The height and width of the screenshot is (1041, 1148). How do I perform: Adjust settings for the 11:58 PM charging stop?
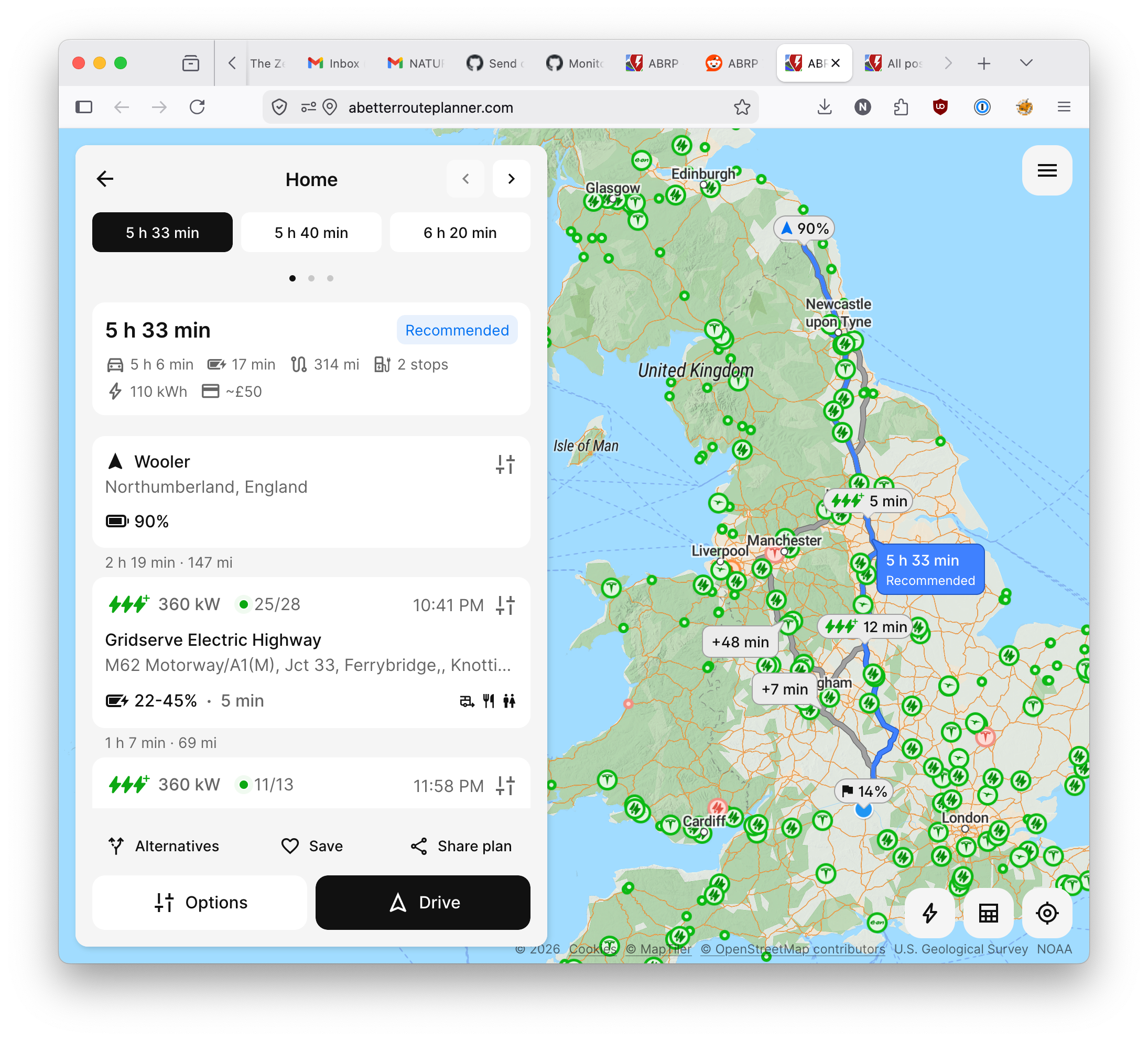[x=505, y=786]
